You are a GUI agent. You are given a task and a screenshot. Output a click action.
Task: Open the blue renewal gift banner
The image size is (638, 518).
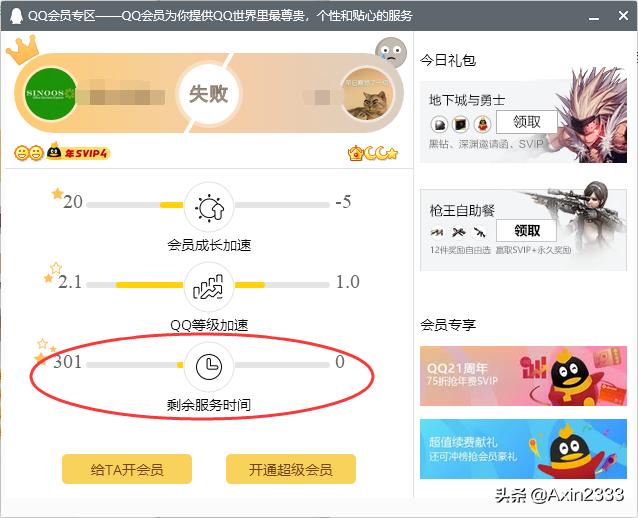[x=523, y=449]
